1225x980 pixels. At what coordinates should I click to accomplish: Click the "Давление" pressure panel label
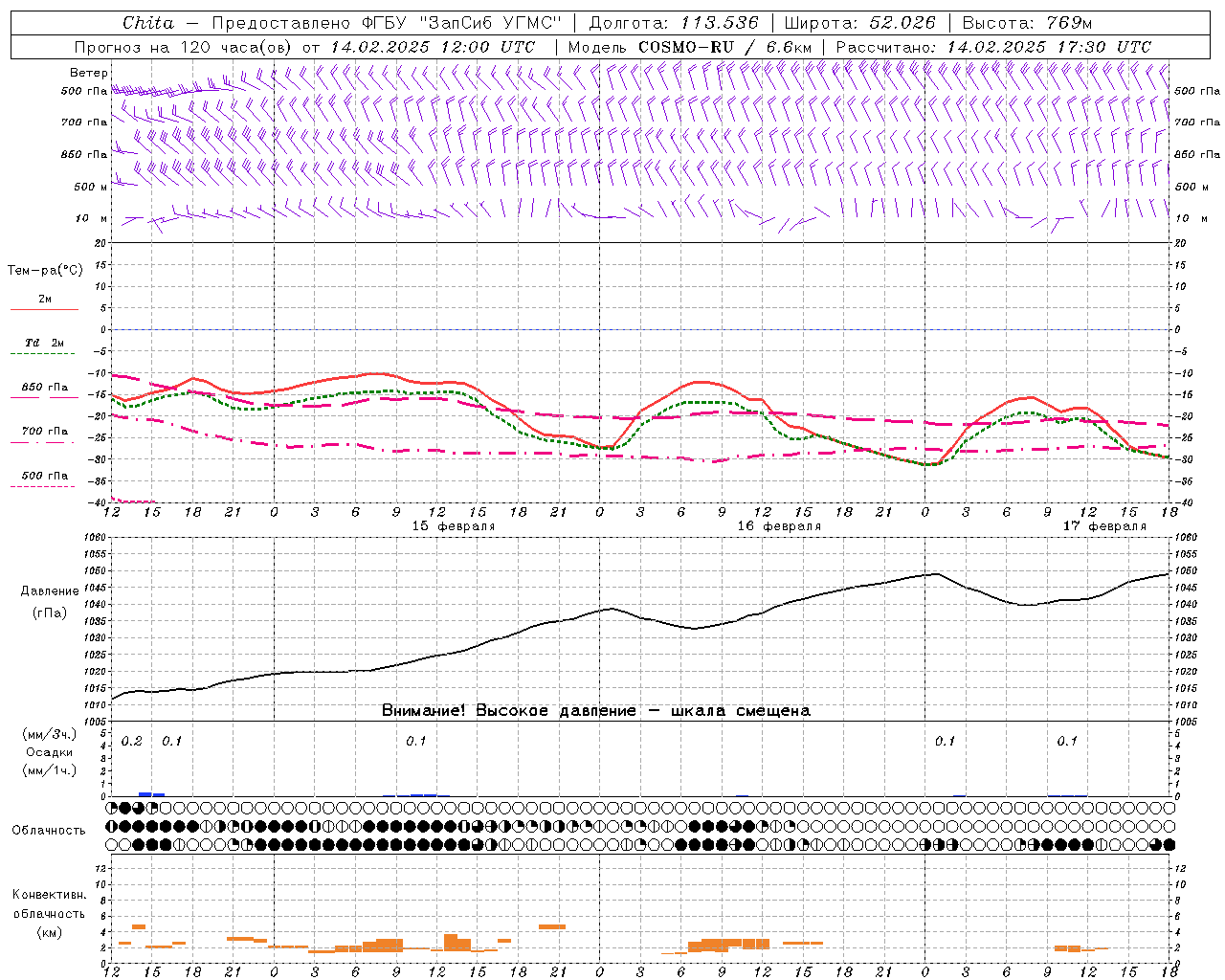[50, 590]
